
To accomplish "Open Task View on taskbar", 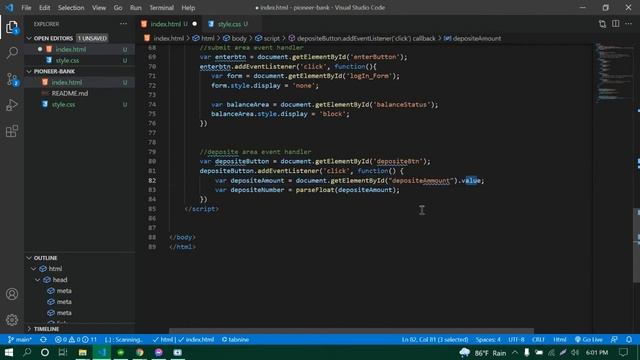I will [x=63, y=352].
